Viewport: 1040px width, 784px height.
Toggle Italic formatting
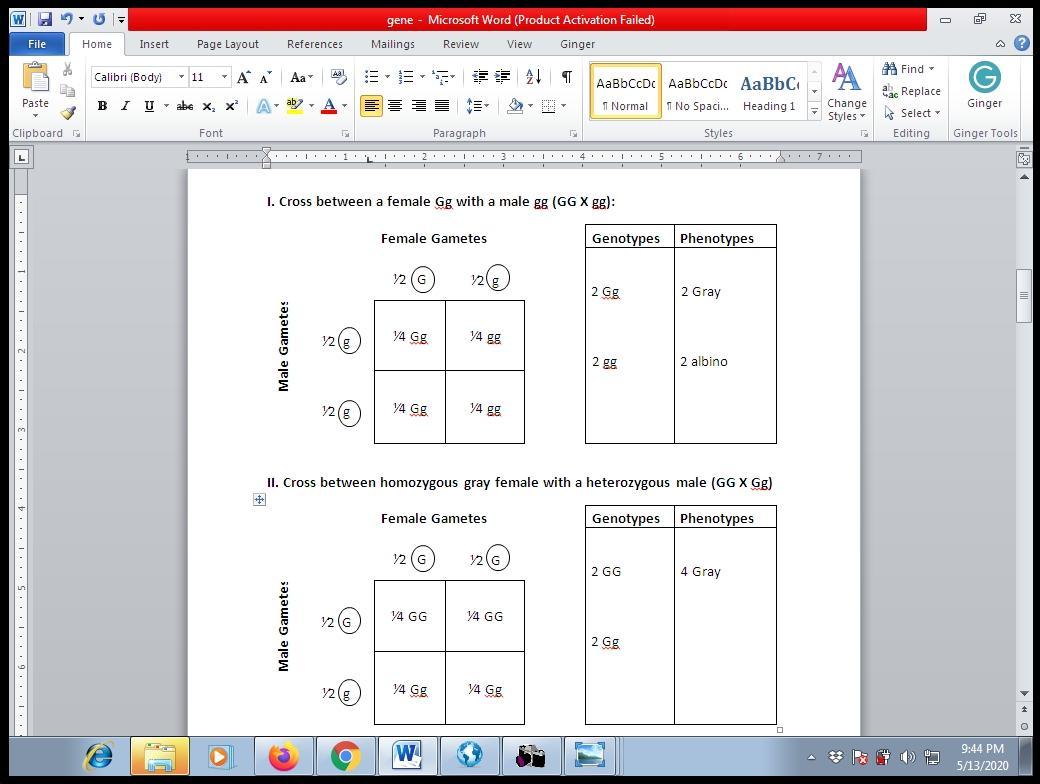tap(125, 105)
